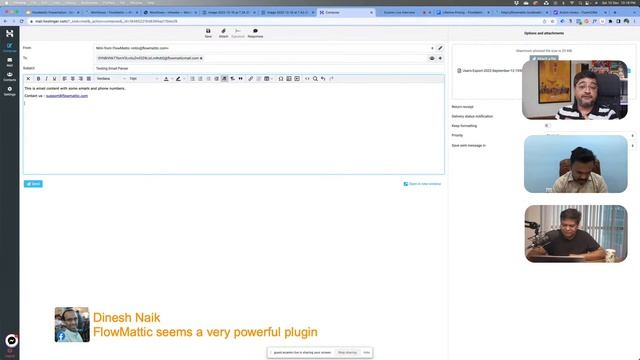Insert a special character with the omega icon
The image size is (640, 360).
[x=281, y=79]
